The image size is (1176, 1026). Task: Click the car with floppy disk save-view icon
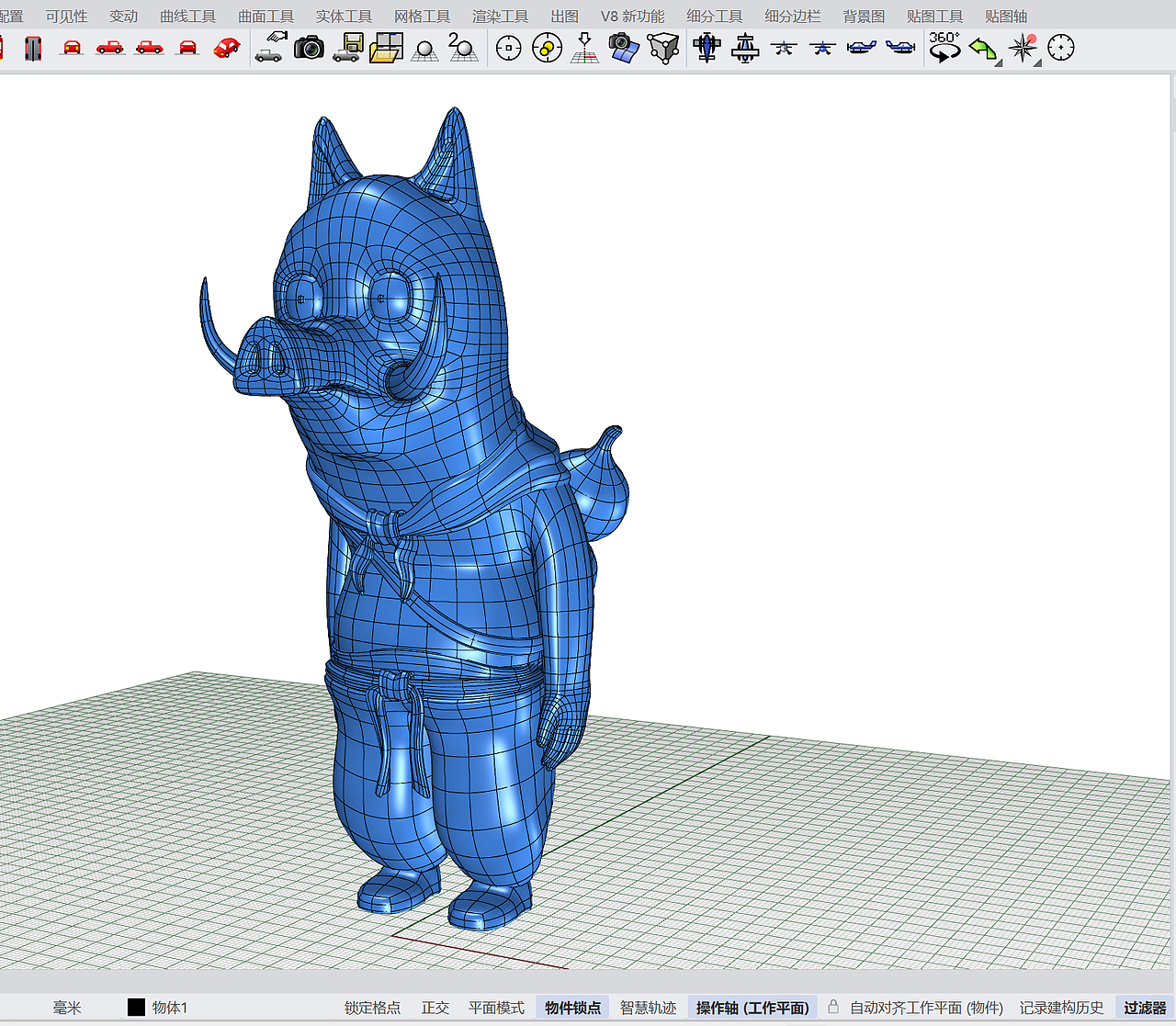coord(347,48)
